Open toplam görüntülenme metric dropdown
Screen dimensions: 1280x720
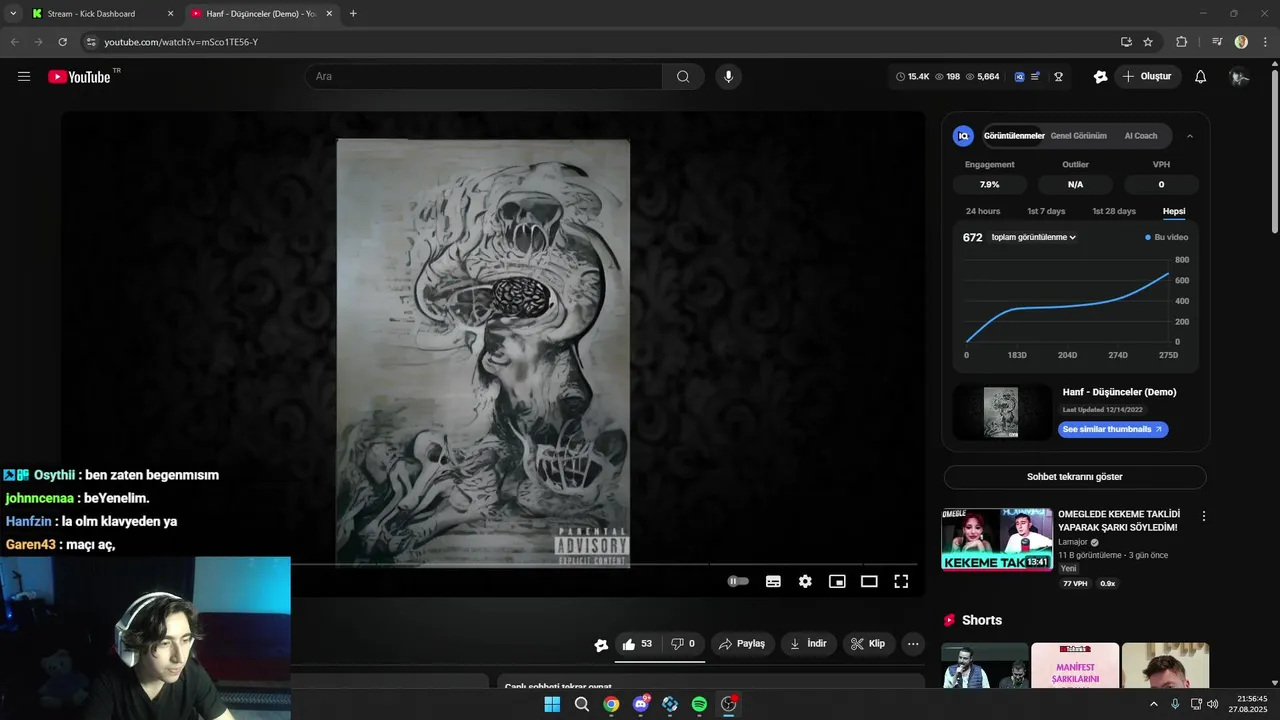tap(1033, 237)
